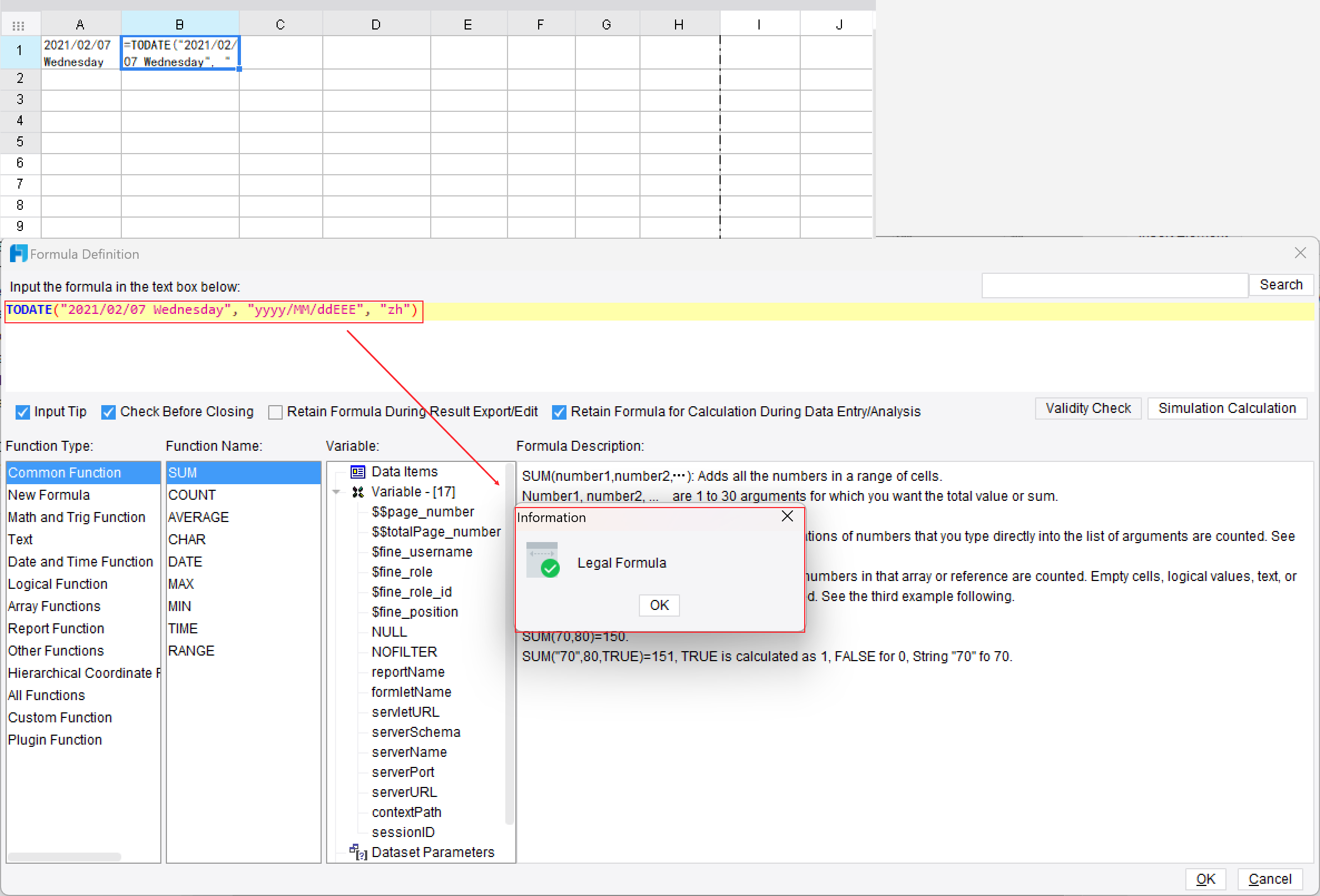Close the Formula Definition window
The height and width of the screenshot is (896, 1320).
[x=1300, y=253]
